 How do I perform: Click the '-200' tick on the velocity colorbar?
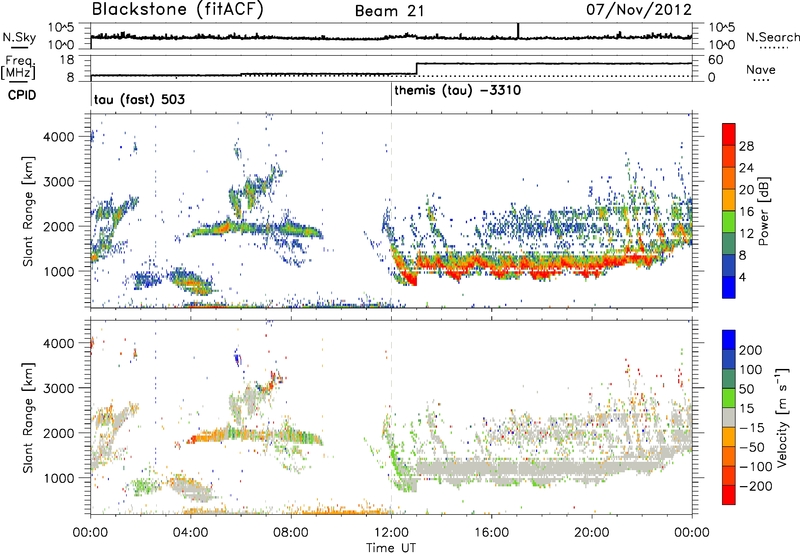(x=756, y=486)
